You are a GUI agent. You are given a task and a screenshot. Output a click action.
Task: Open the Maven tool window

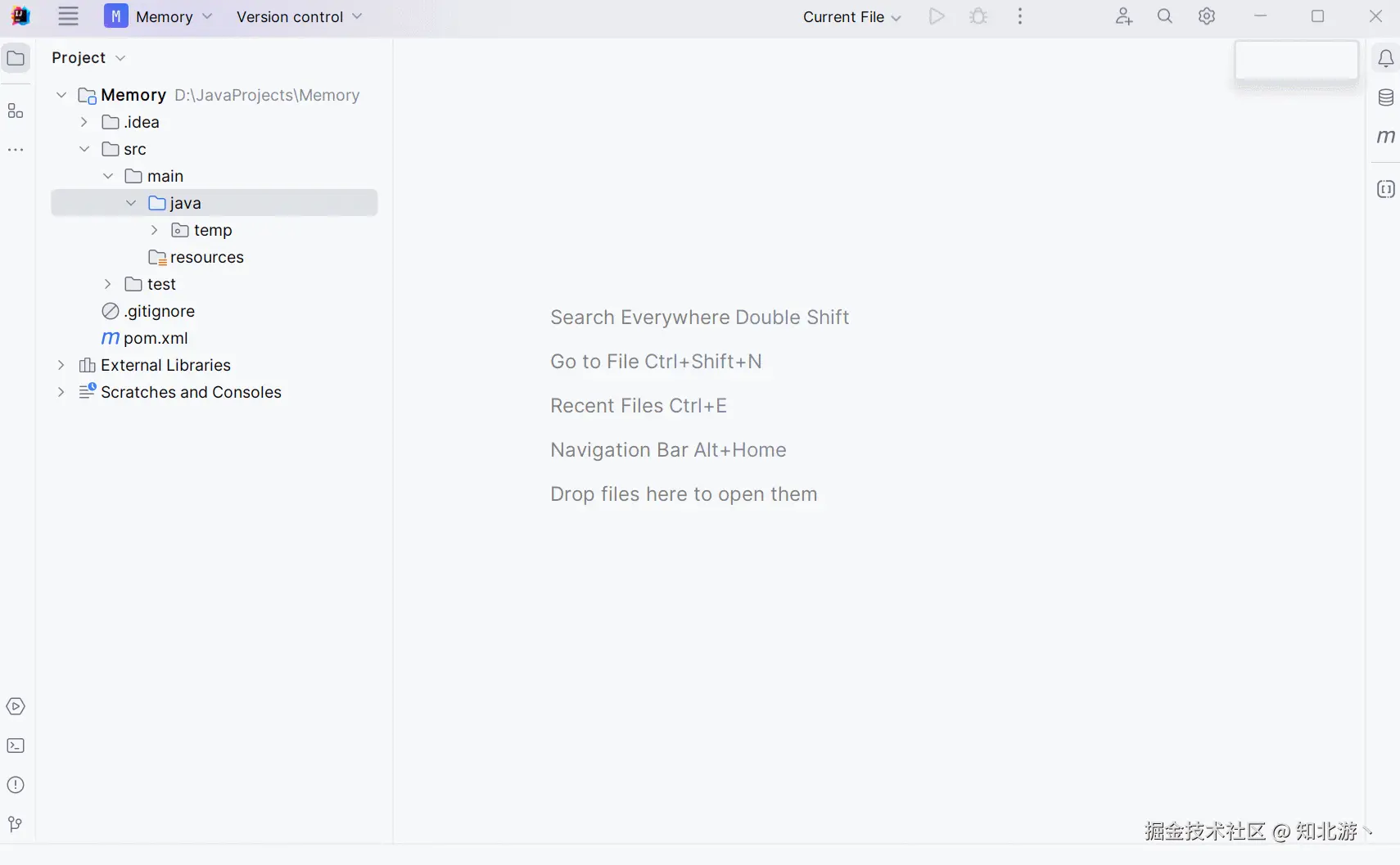1385,137
